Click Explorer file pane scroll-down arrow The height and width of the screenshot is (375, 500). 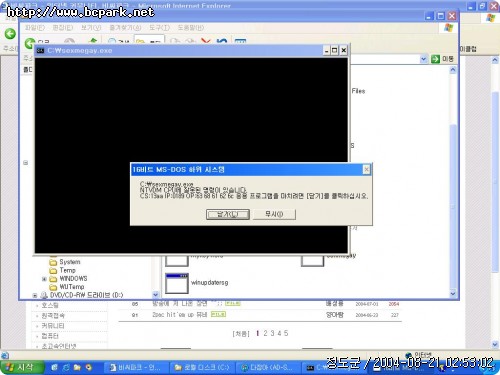pyautogui.click(x=453, y=294)
